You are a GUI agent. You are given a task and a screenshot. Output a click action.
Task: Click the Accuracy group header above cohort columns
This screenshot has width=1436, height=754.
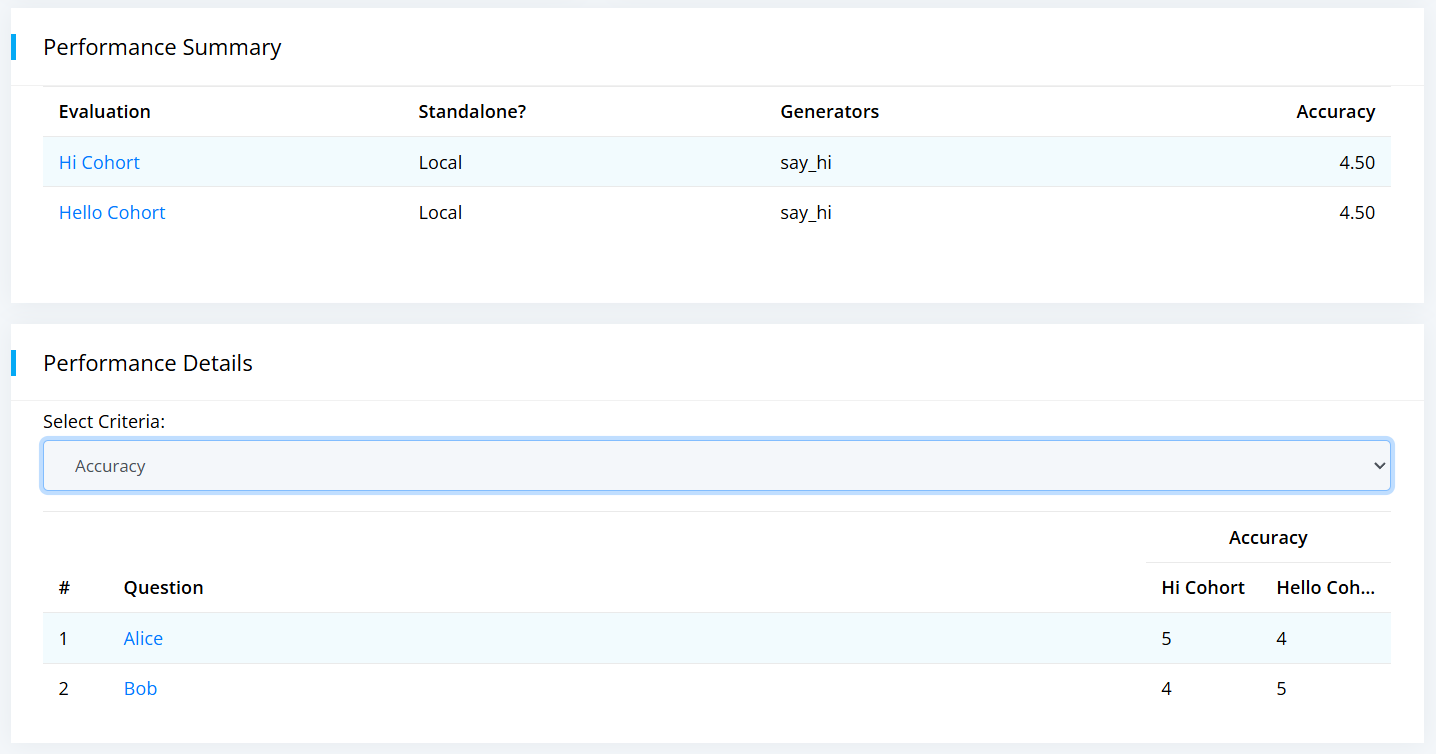[x=1267, y=537]
